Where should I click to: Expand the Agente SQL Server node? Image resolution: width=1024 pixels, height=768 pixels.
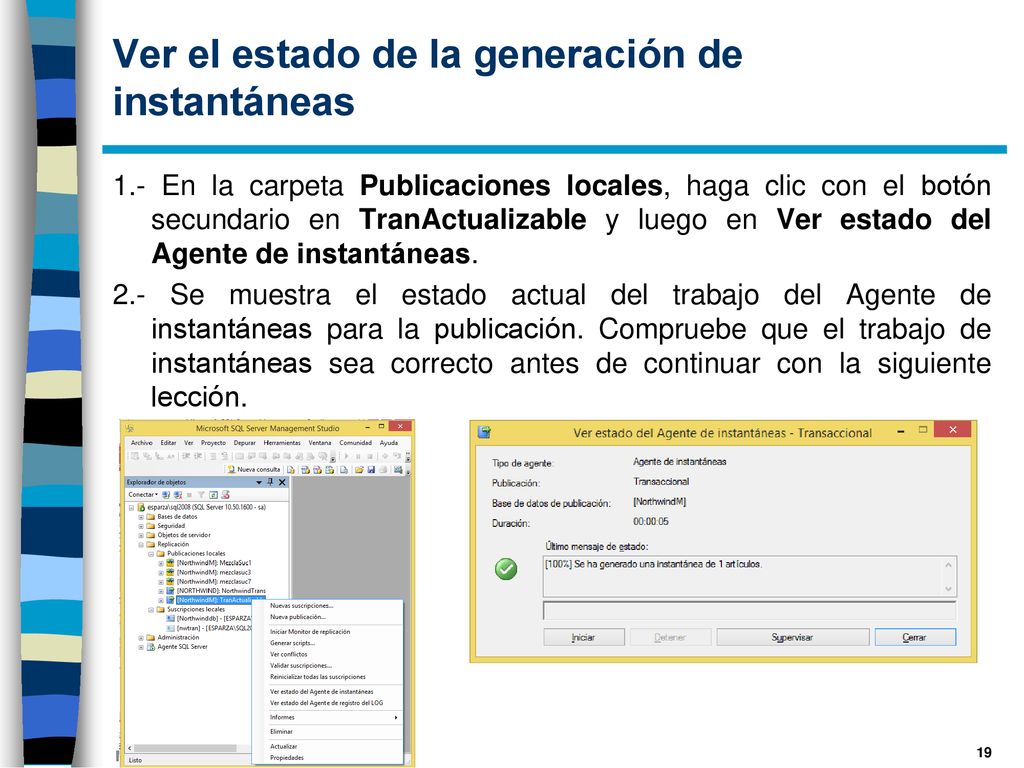[140, 647]
